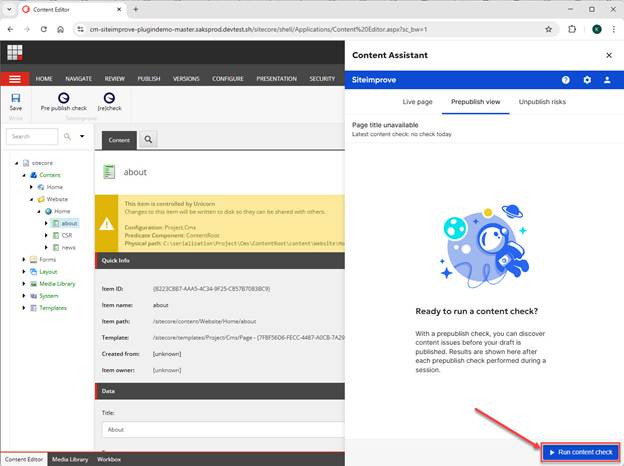Open the browser extensions puzzle icon

point(572,29)
